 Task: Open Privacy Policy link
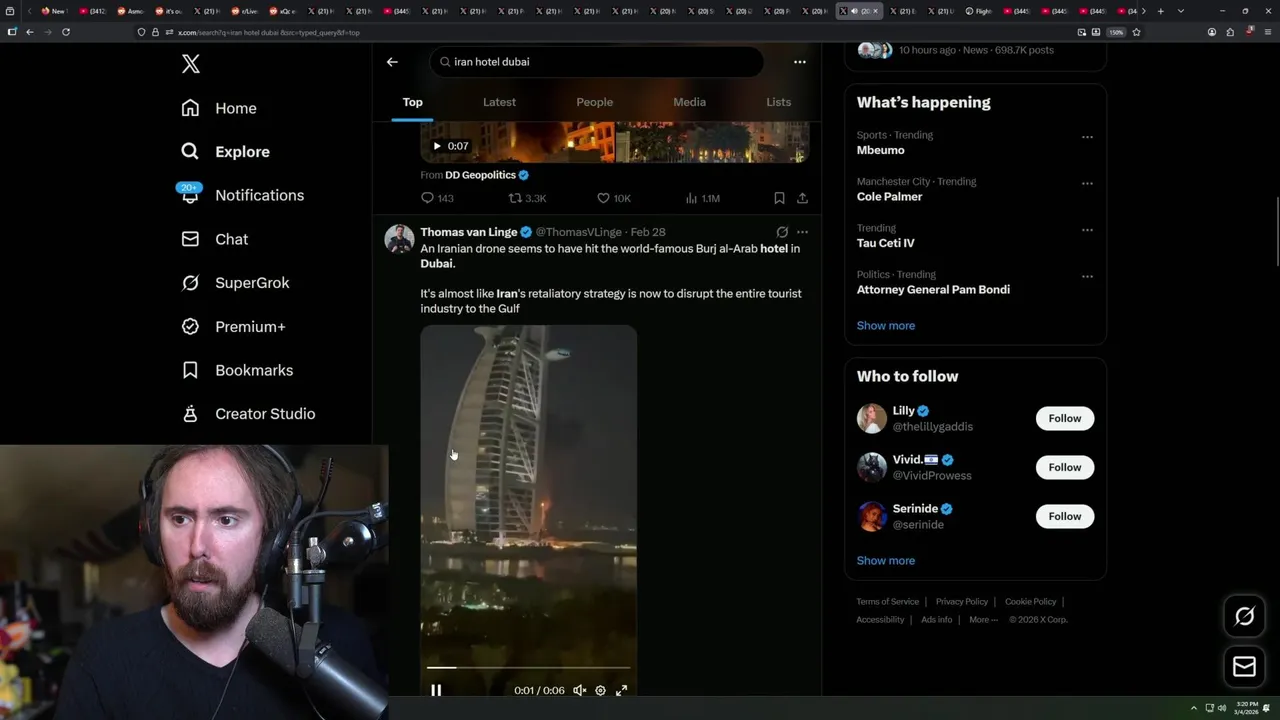click(961, 602)
